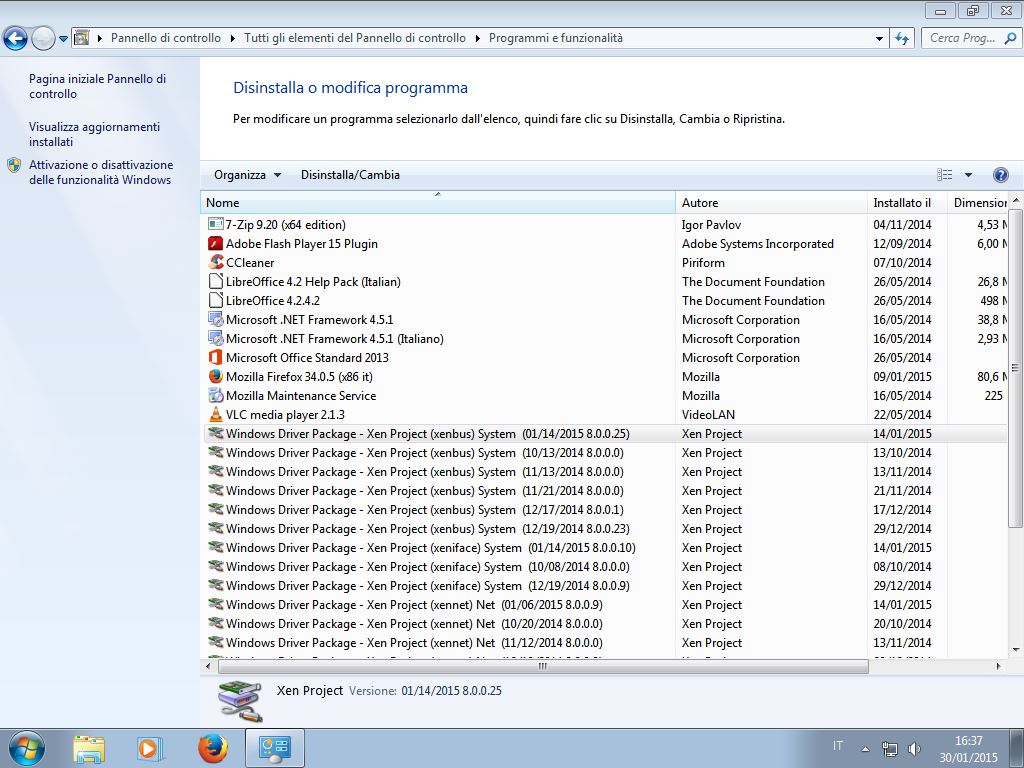Viewport: 1024px width, 768px height.
Task: Sort by the Installato il column
Action: [901, 203]
